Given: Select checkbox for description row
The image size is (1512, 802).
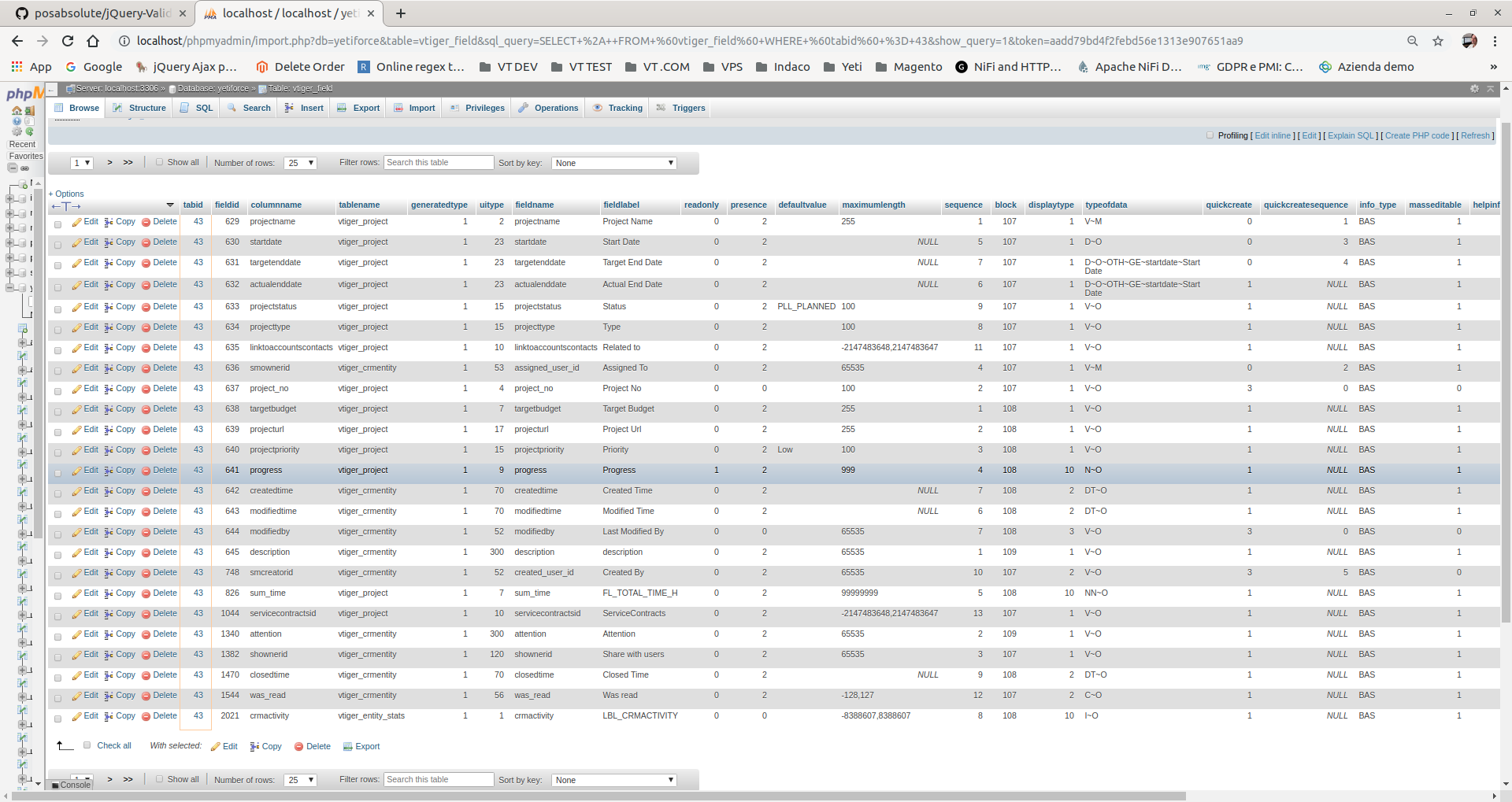Looking at the screenshot, I should (x=57, y=555).
